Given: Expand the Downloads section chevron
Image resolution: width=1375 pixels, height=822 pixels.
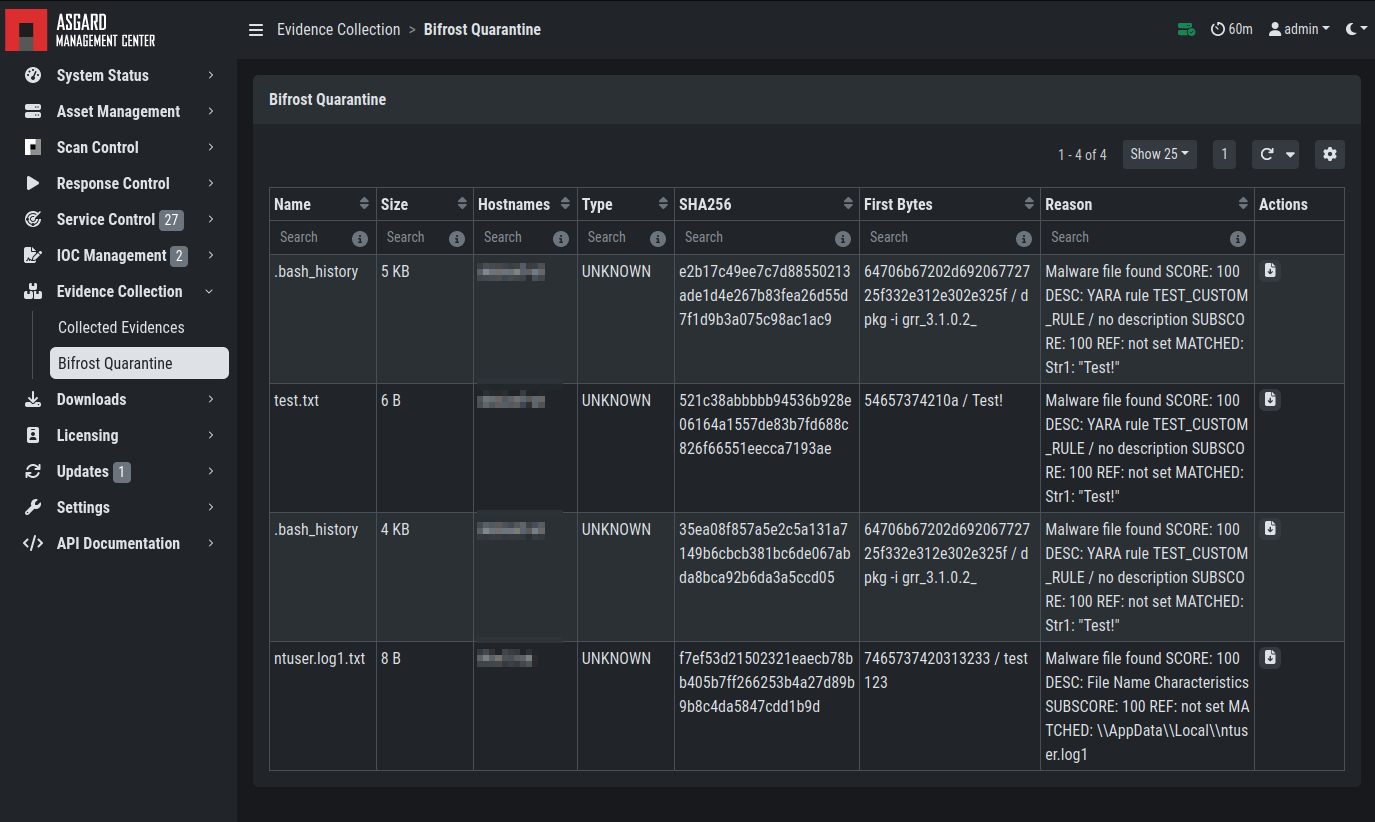Looking at the screenshot, I should point(211,400).
